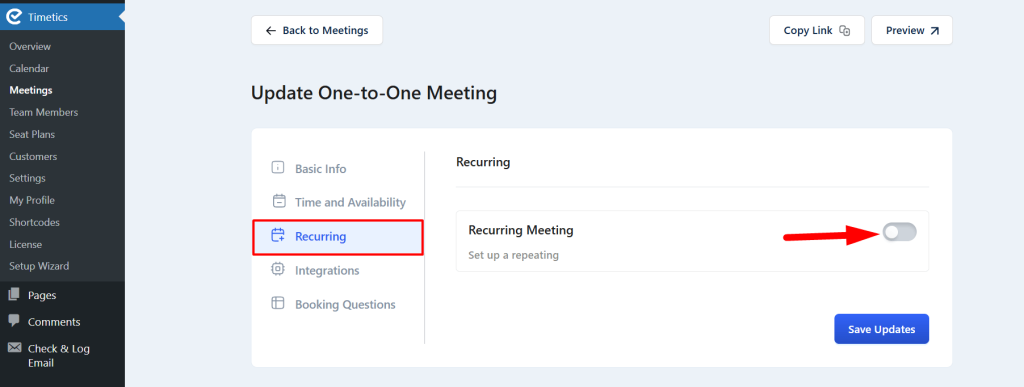
Task: Click the Copy Link duplicate icon
Action: pos(844,31)
